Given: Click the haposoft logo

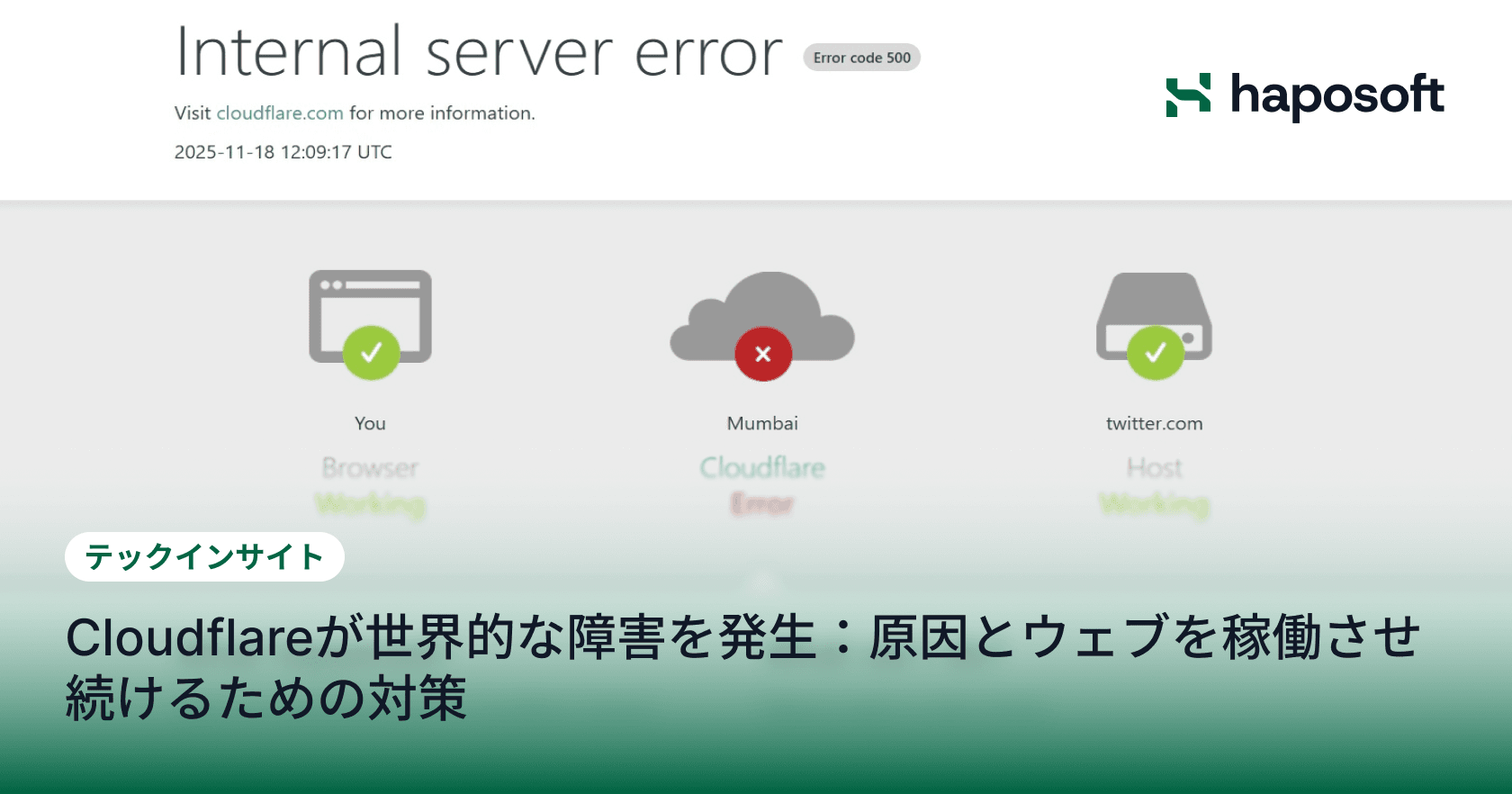Looking at the screenshot, I should tap(1305, 95).
